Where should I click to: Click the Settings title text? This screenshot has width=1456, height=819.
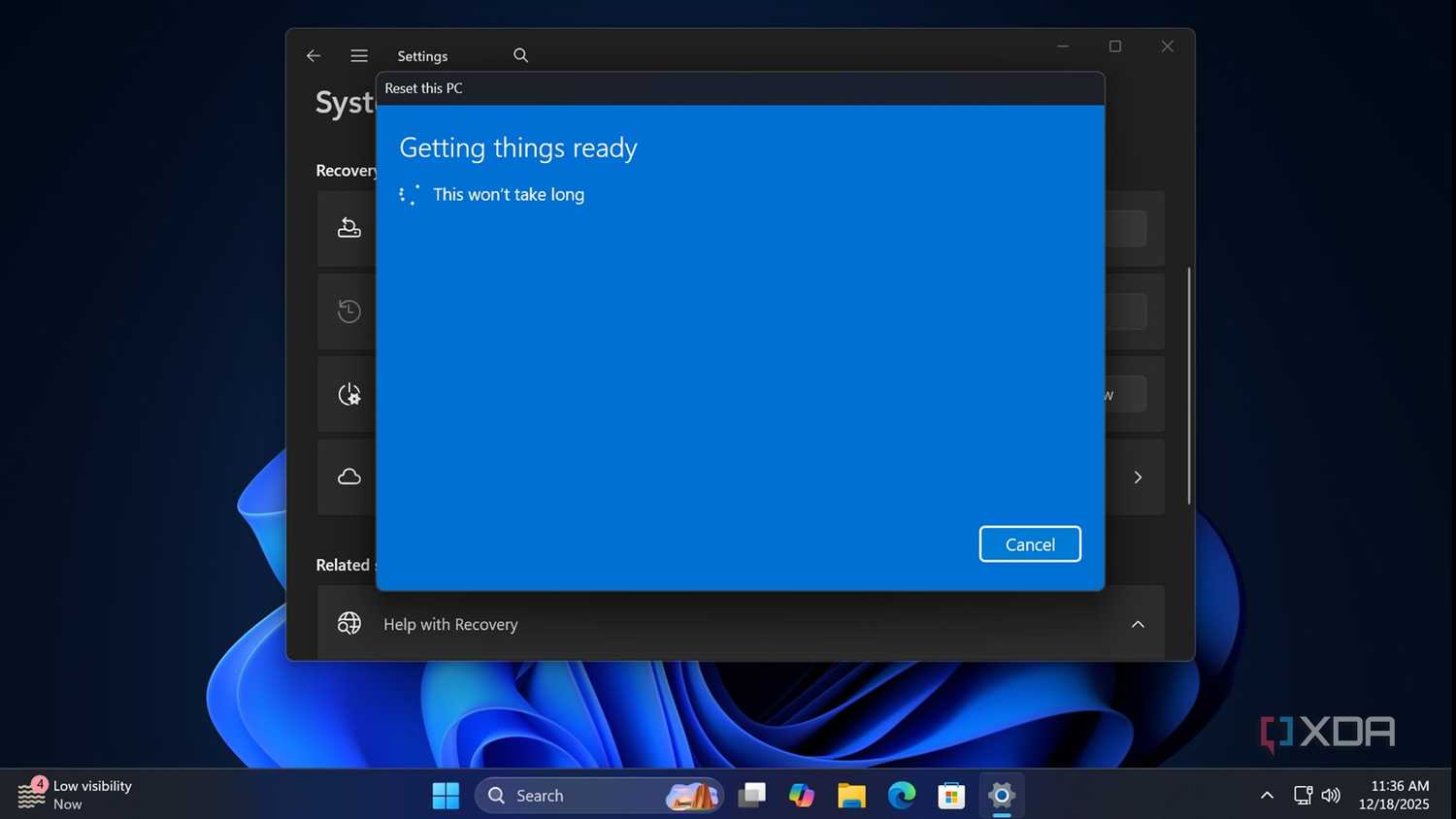click(x=422, y=56)
